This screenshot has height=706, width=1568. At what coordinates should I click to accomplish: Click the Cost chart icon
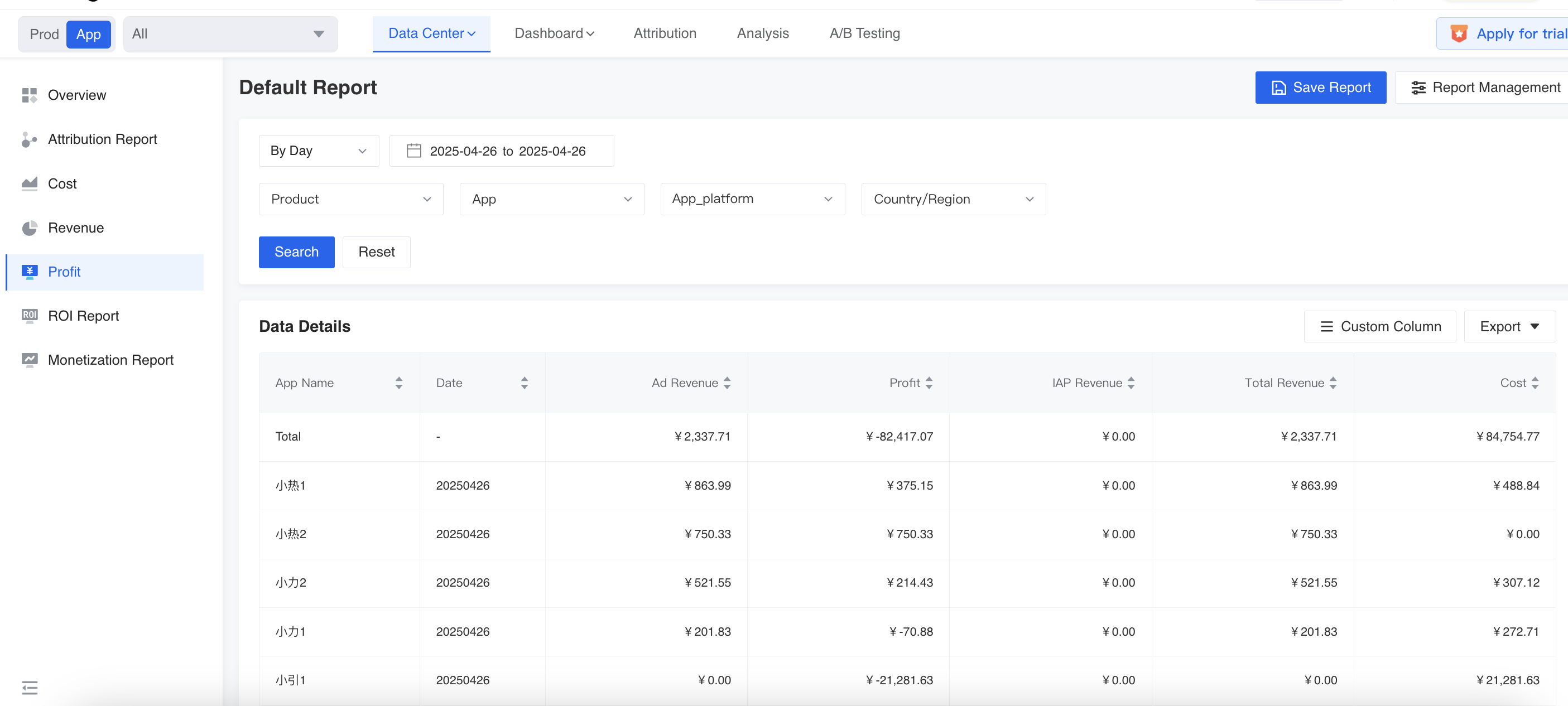pyautogui.click(x=28, y=183)
